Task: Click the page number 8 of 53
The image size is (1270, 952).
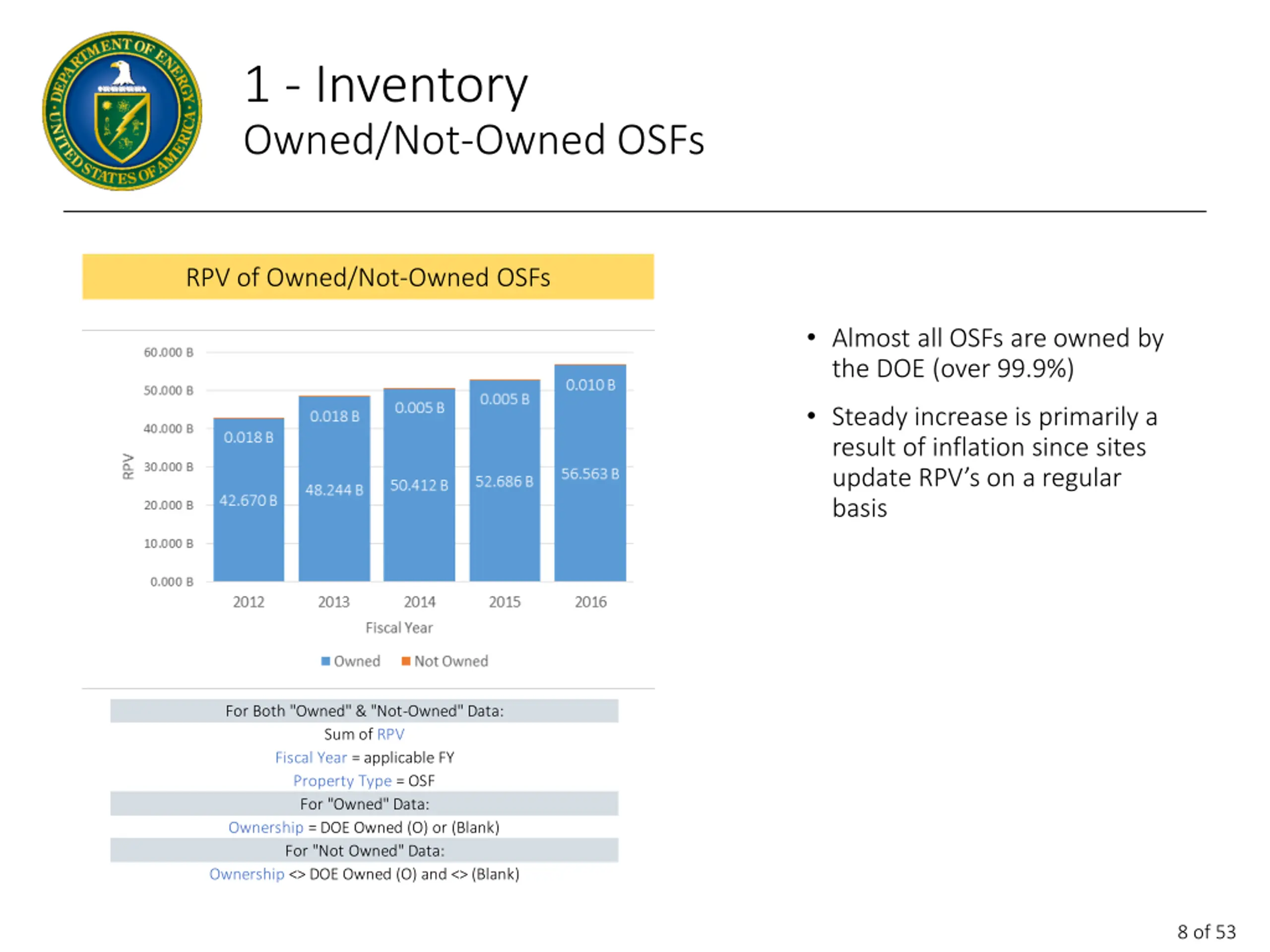Action: click(1206, 932)
